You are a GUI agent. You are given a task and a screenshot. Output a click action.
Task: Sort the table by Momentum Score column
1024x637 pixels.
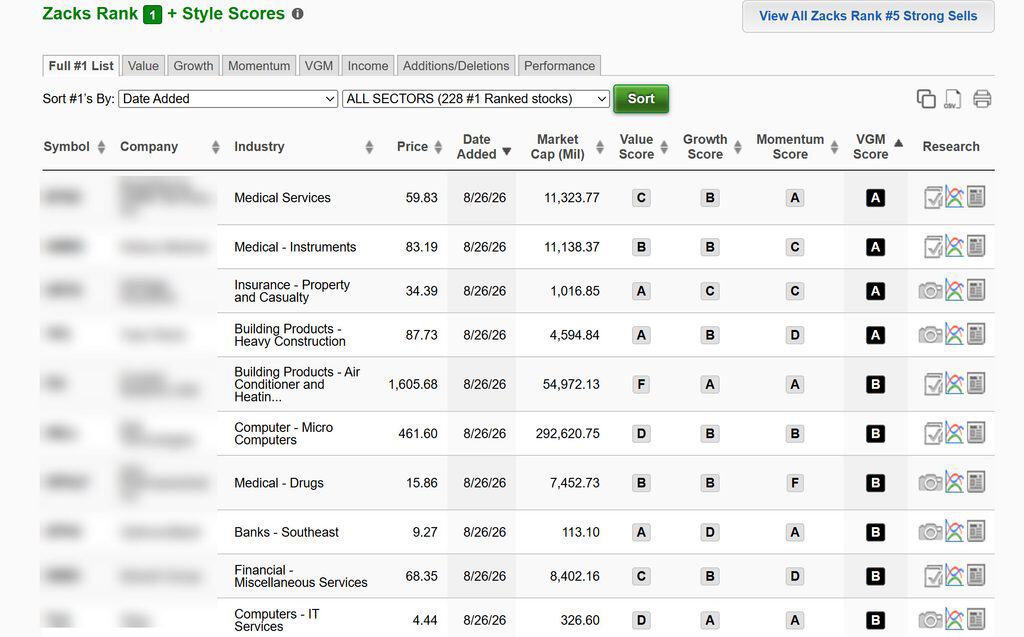tap(797, 146)
